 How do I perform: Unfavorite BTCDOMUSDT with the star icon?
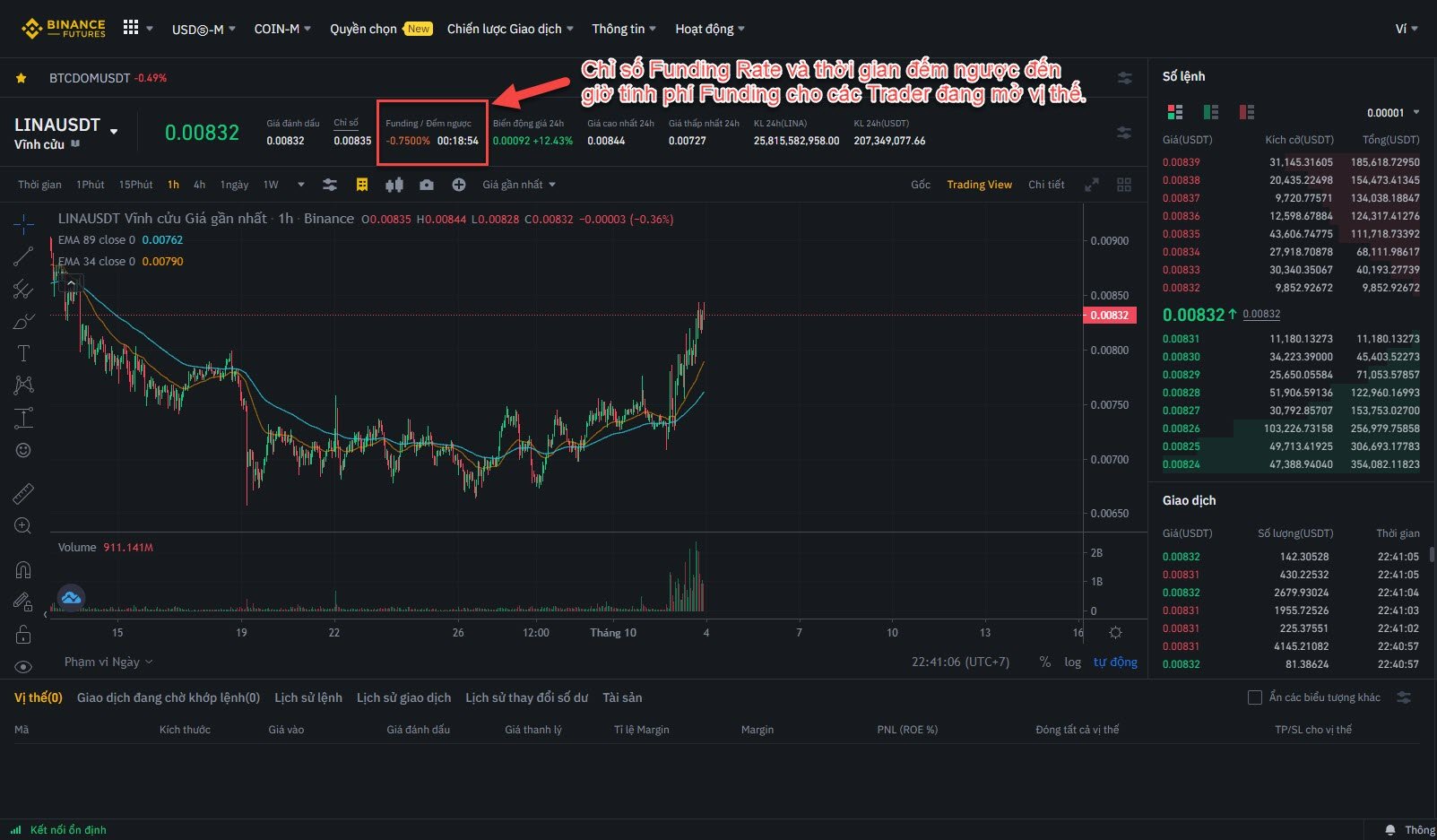[x=21, y=78]
